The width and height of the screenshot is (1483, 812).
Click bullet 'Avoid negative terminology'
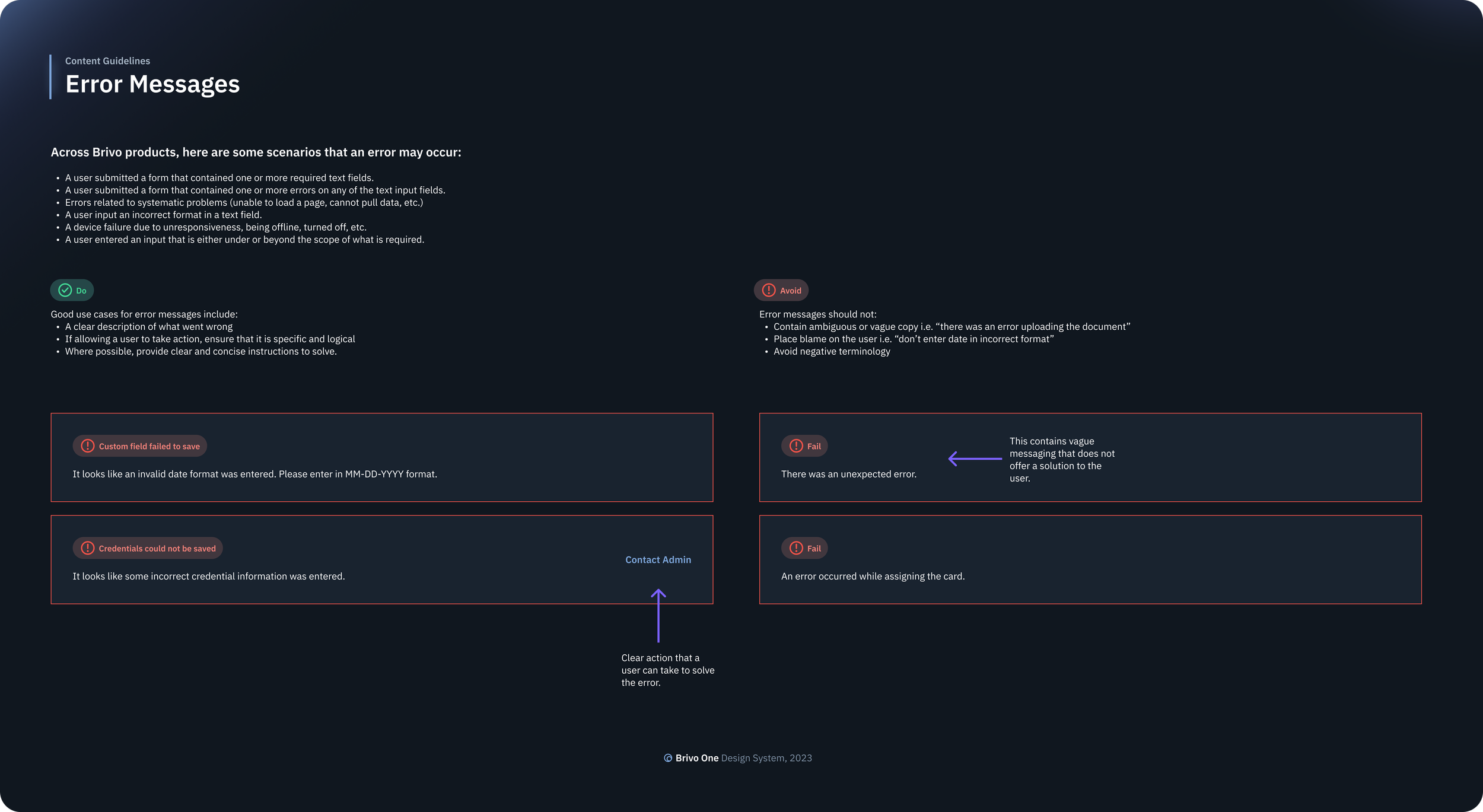[832, 351]
